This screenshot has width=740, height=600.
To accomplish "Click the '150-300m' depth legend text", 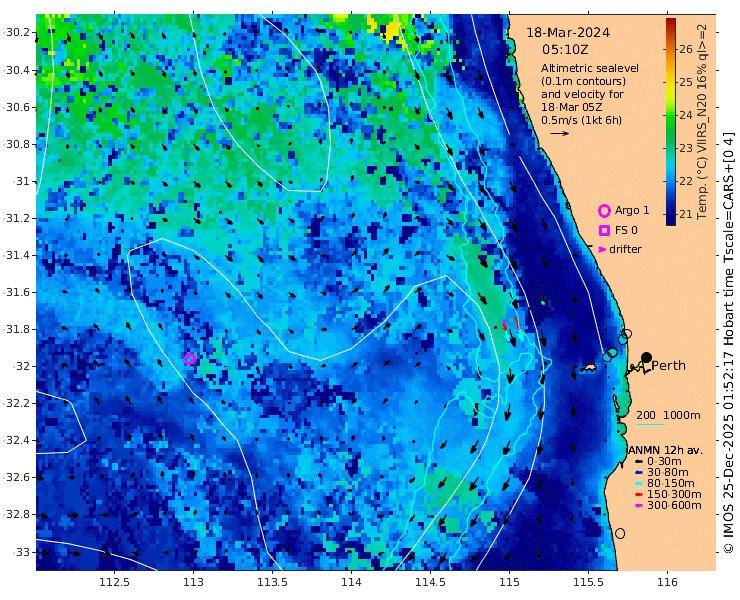I will 674,495.
